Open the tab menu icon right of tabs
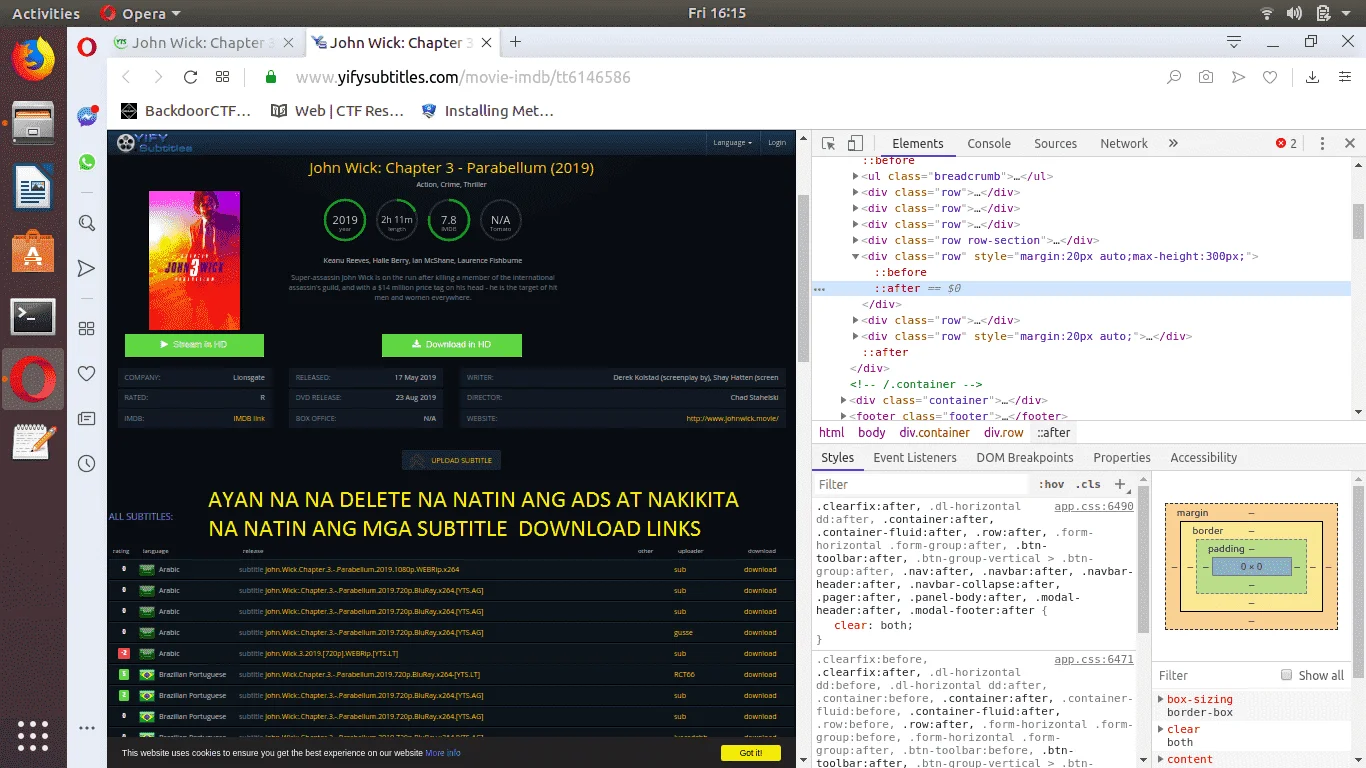This screenshot has height=768, width=1366. [1234, 42]
